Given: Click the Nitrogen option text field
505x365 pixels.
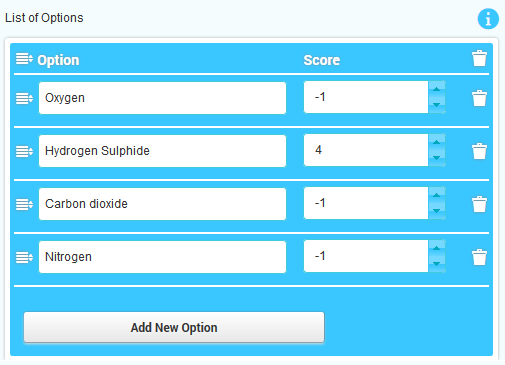Looking at the screenshot, I should coord(162,257).
